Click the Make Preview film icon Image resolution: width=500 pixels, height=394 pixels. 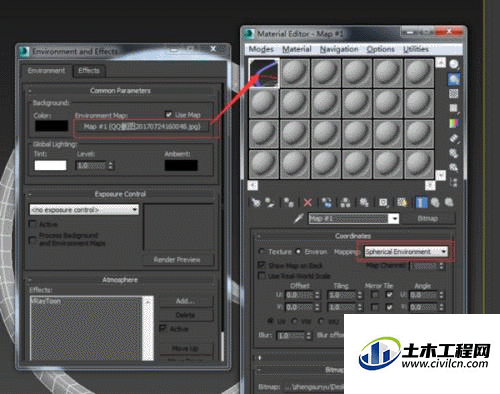pos(454,138)
